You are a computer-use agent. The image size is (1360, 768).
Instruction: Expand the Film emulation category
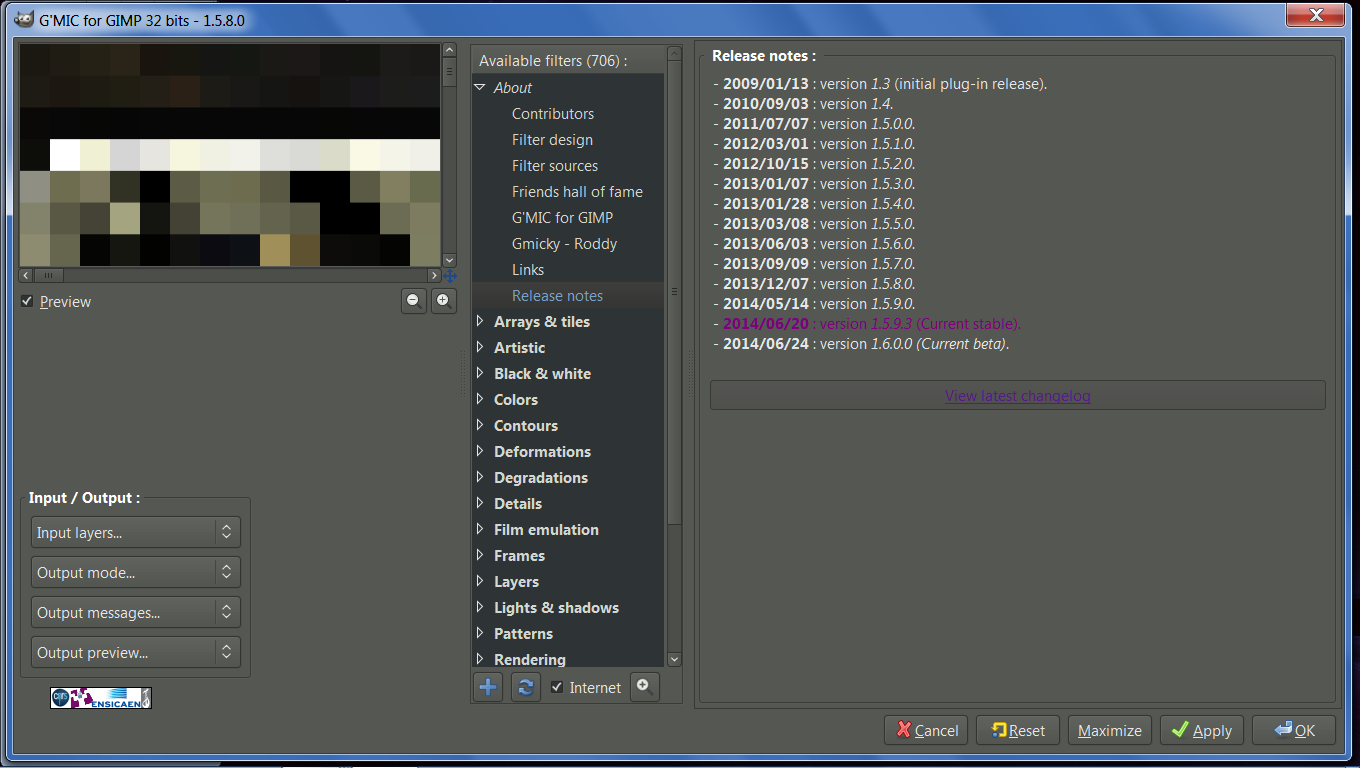pos(481,529)
